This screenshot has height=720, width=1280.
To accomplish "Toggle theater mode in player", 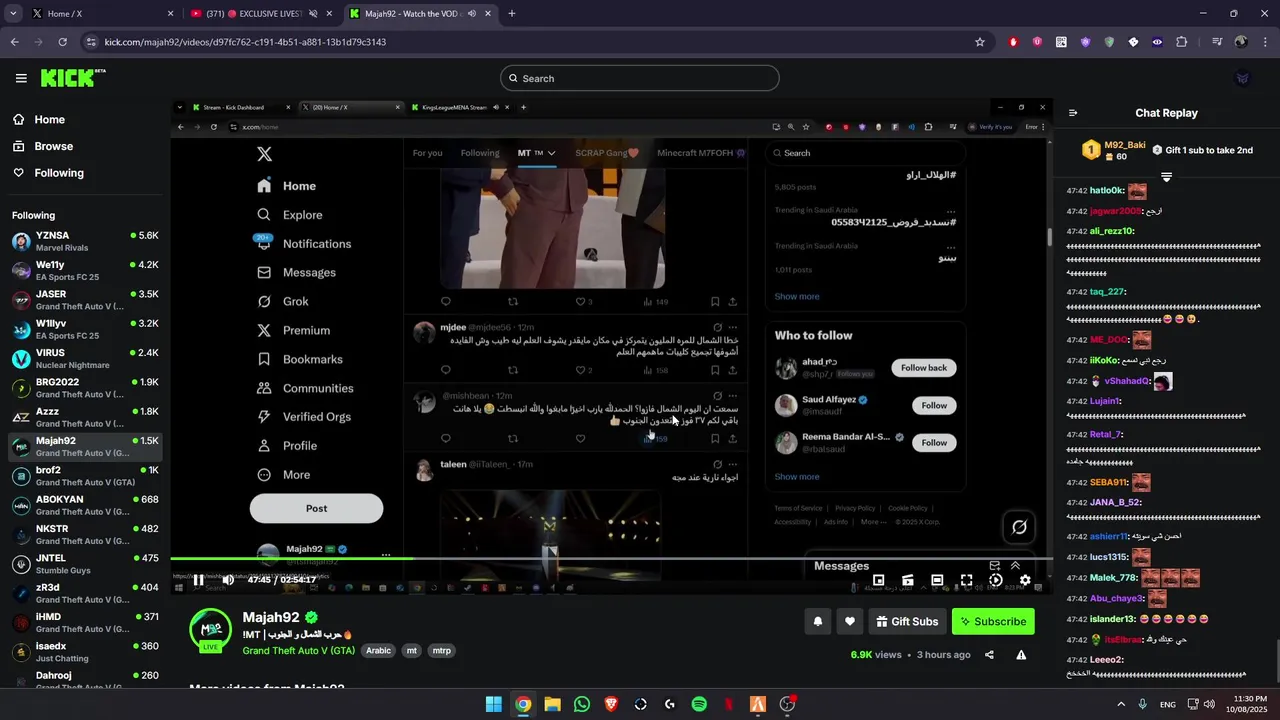I will [x=937, y=580].
